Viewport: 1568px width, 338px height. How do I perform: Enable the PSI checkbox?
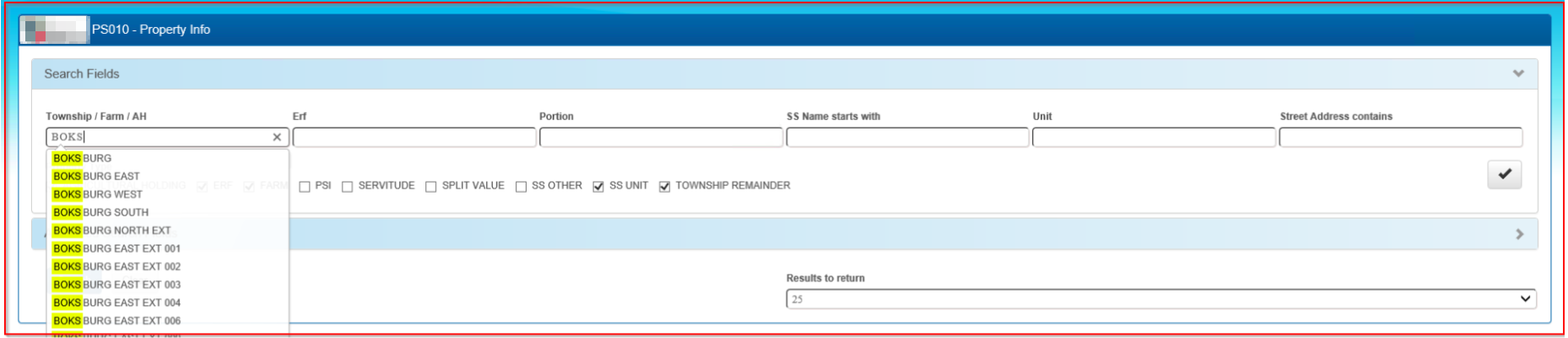click(x=305, y=187)
